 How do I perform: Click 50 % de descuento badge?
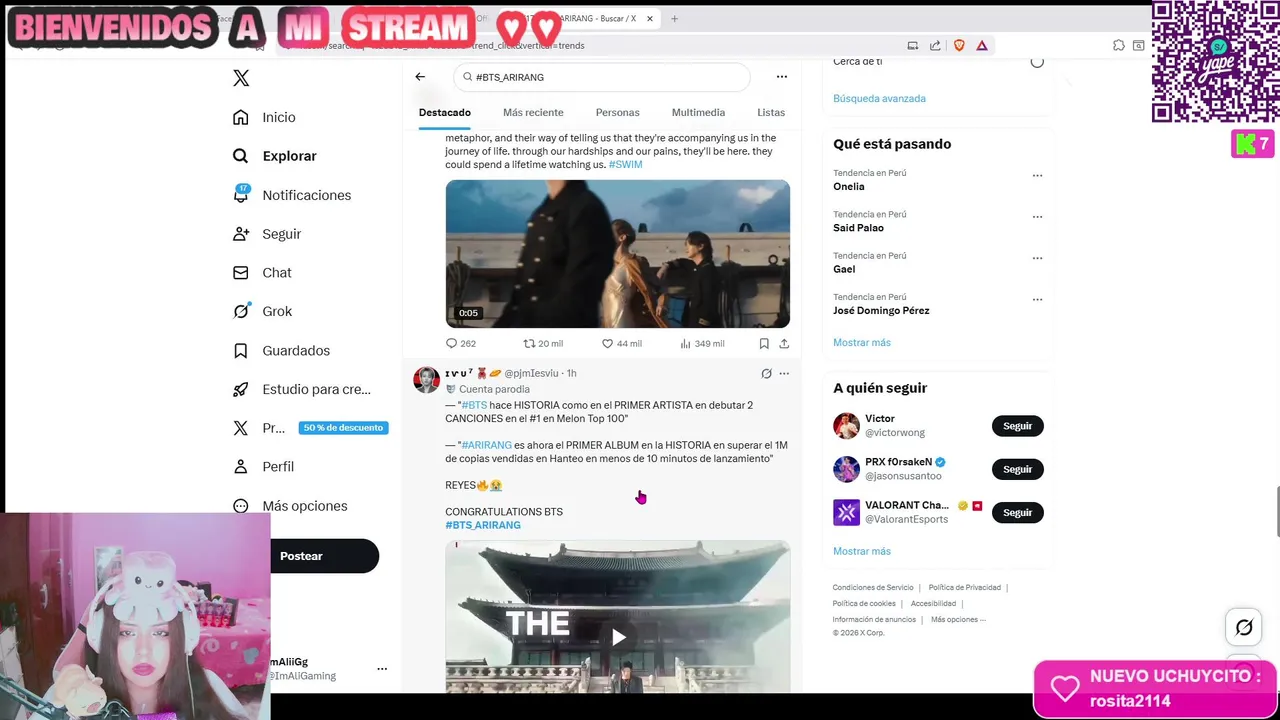[343, 428]
